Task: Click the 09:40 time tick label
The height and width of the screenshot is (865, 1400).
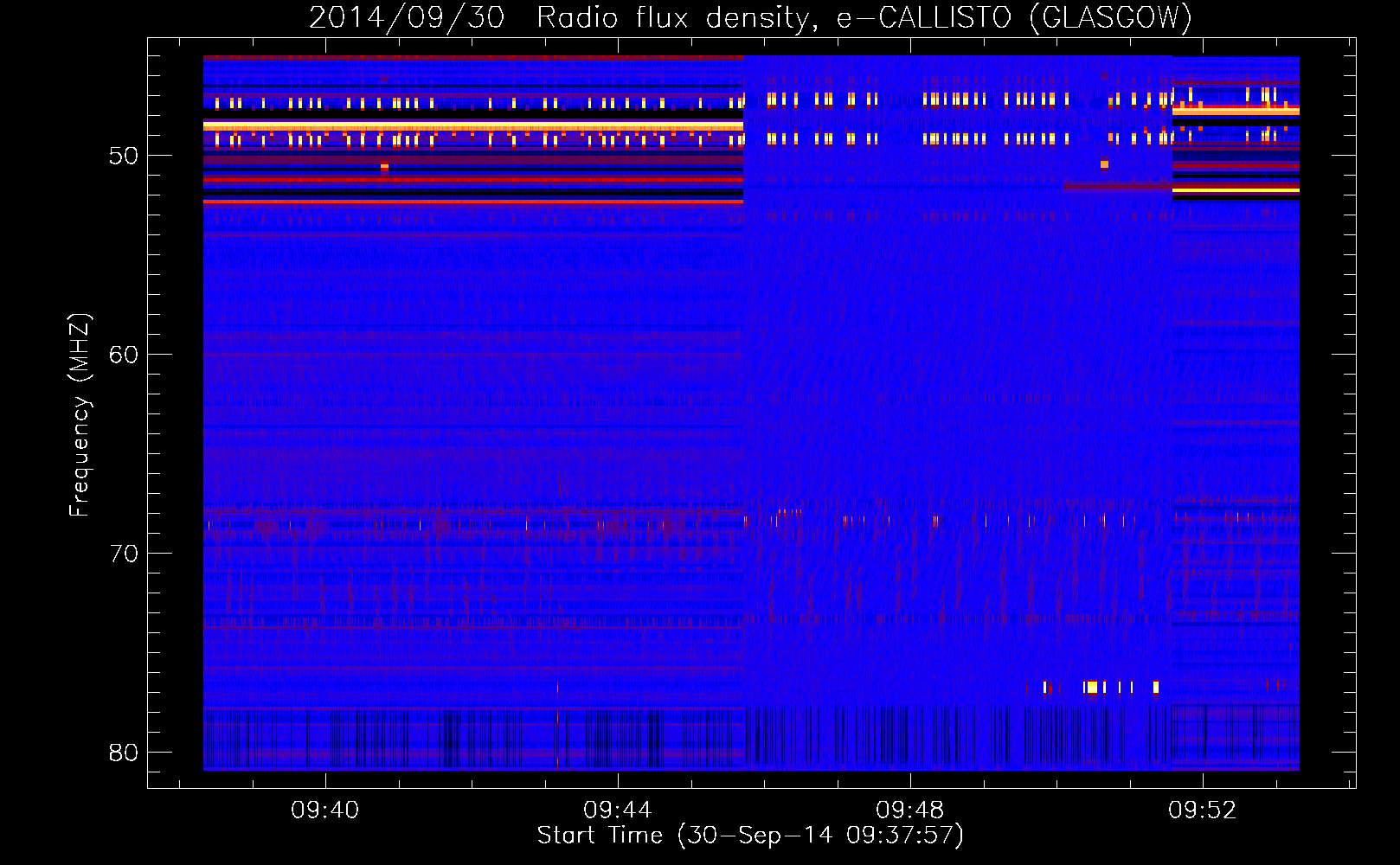Action: (325, 811)
